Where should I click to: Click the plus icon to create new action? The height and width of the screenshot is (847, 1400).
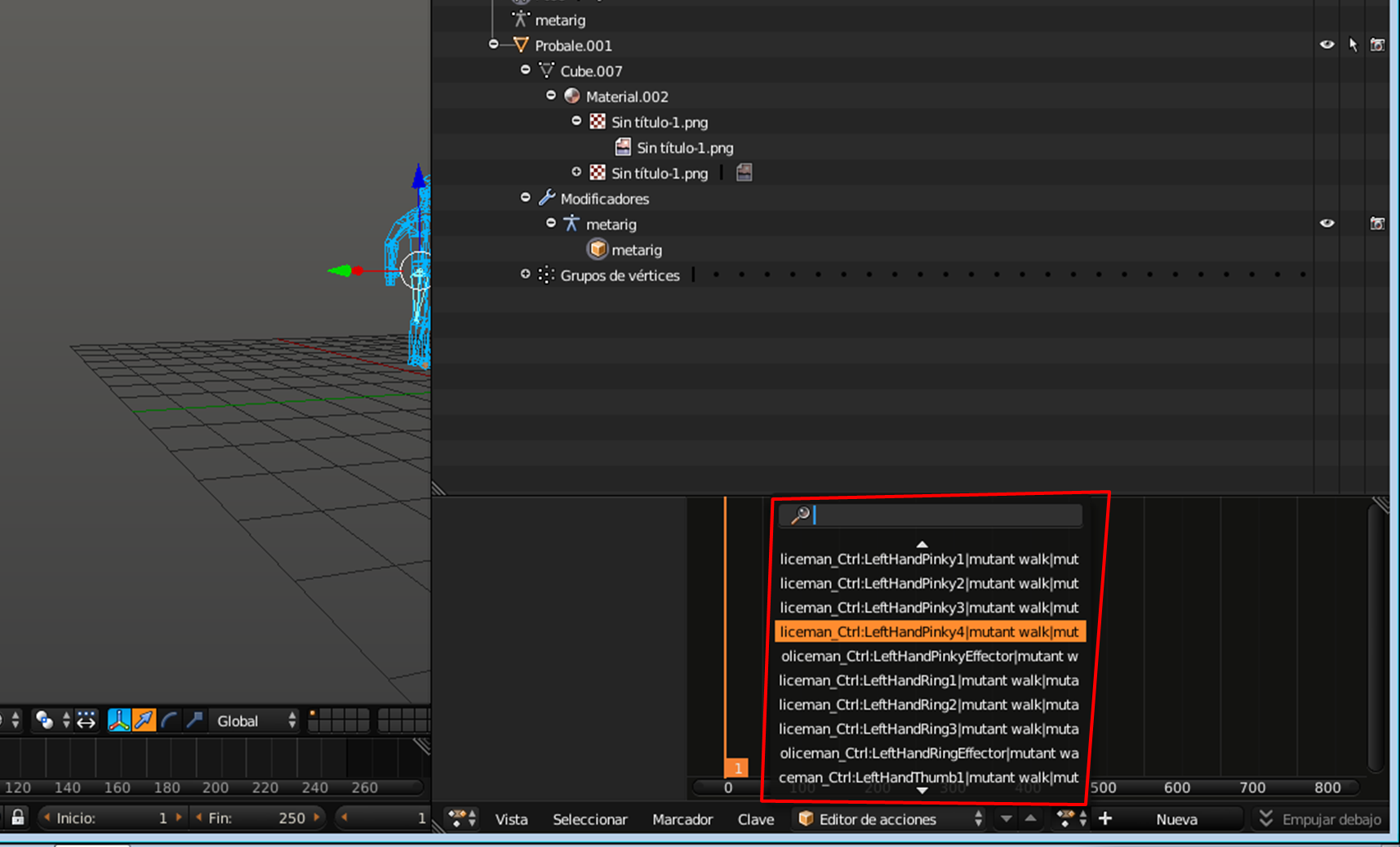click(x=1105, y=818)
